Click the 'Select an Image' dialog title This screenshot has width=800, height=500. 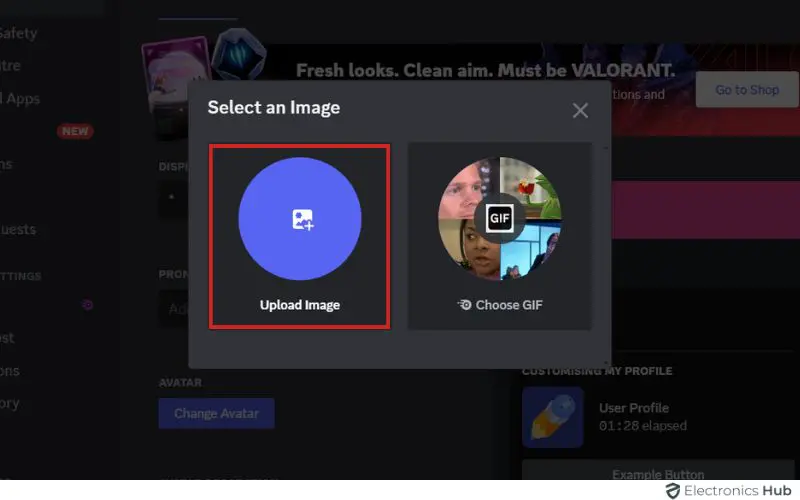(273, 108)
